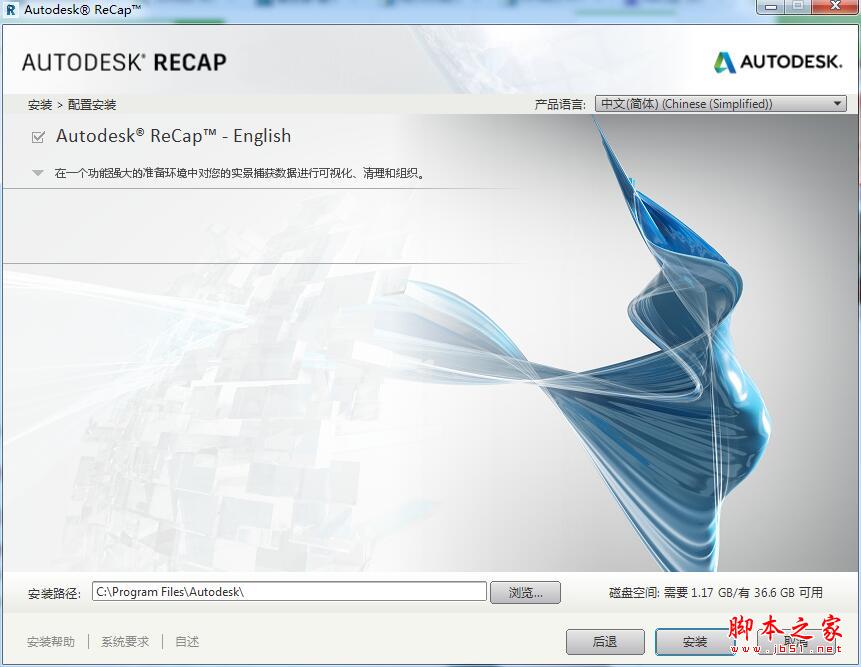Viewport: 861px width, 667px height.
Task: Click the 取消 cancel button
Action: [x=795, y=641]
